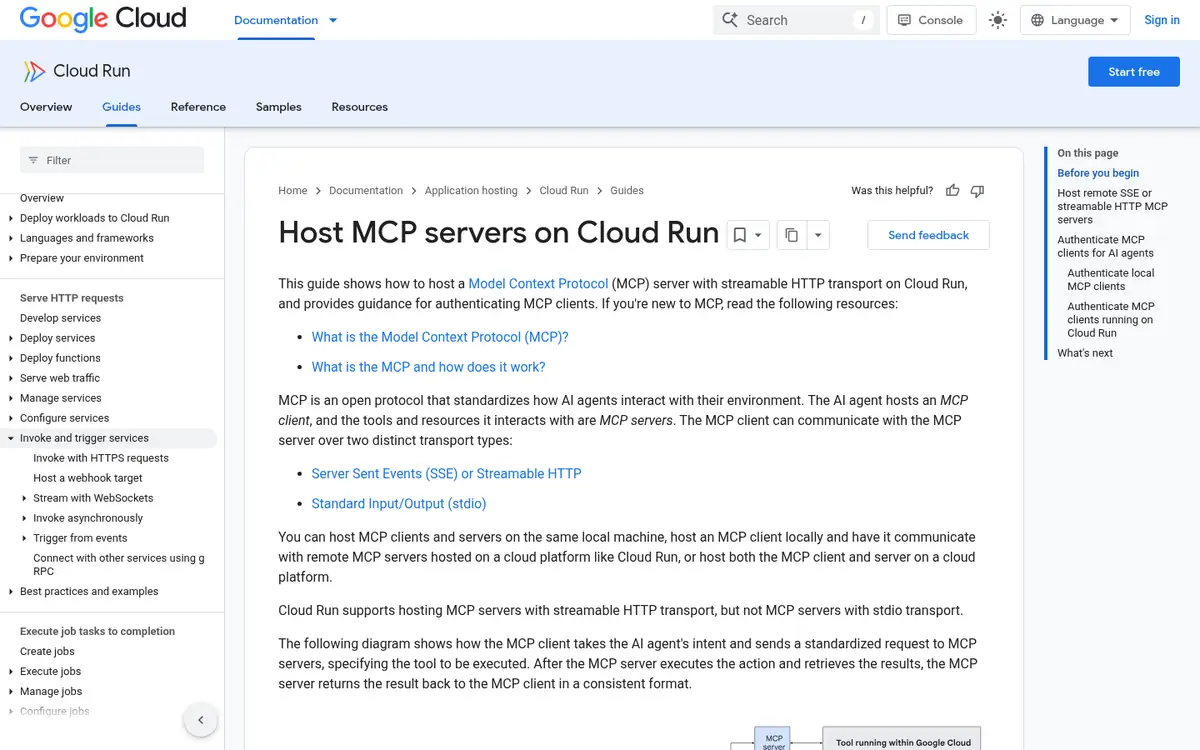
Task: Click the Google Cloud logo
Action: [x=103, y=19]
